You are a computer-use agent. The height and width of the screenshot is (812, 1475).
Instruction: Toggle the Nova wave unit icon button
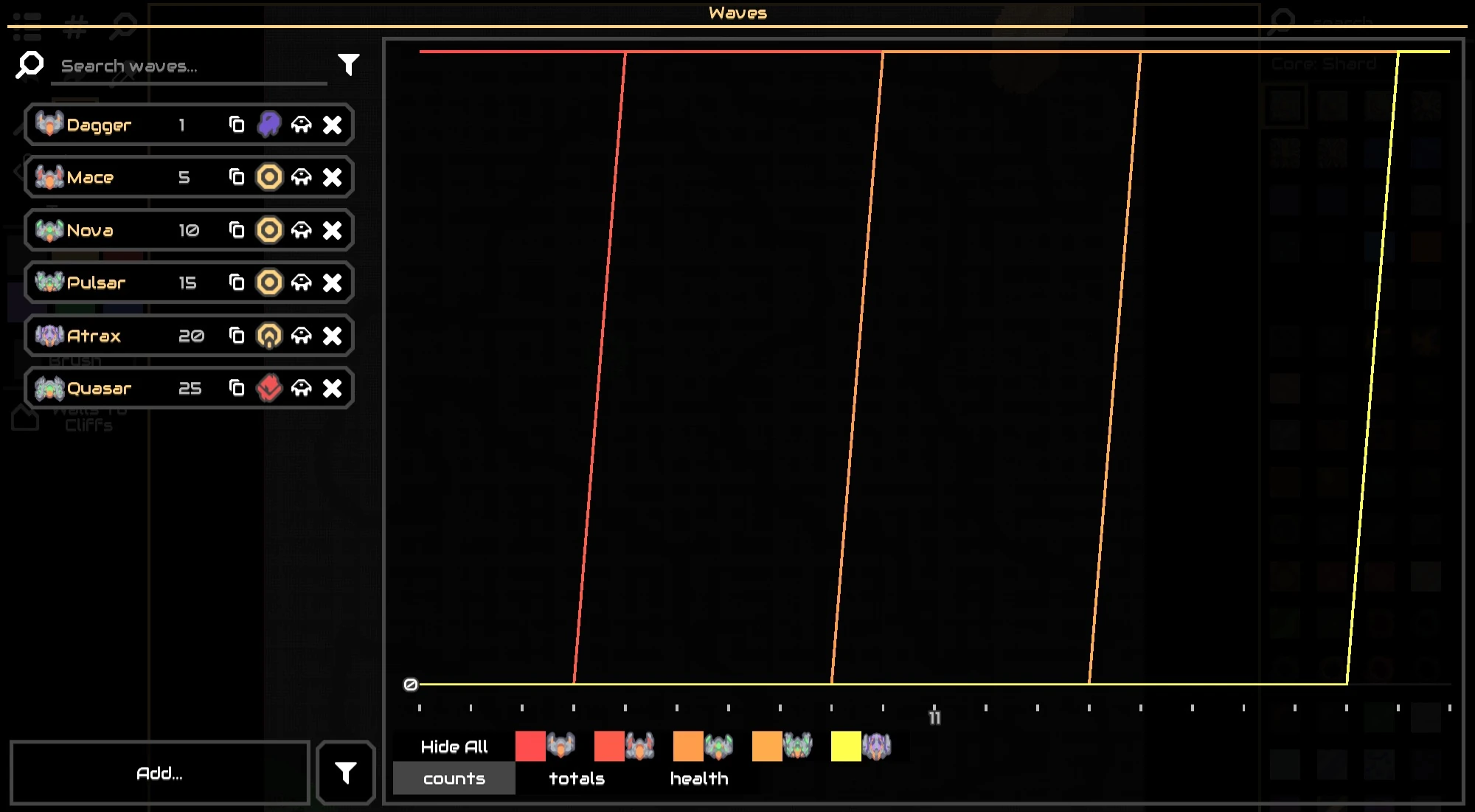pyautogui.click(x=301, y=230)
